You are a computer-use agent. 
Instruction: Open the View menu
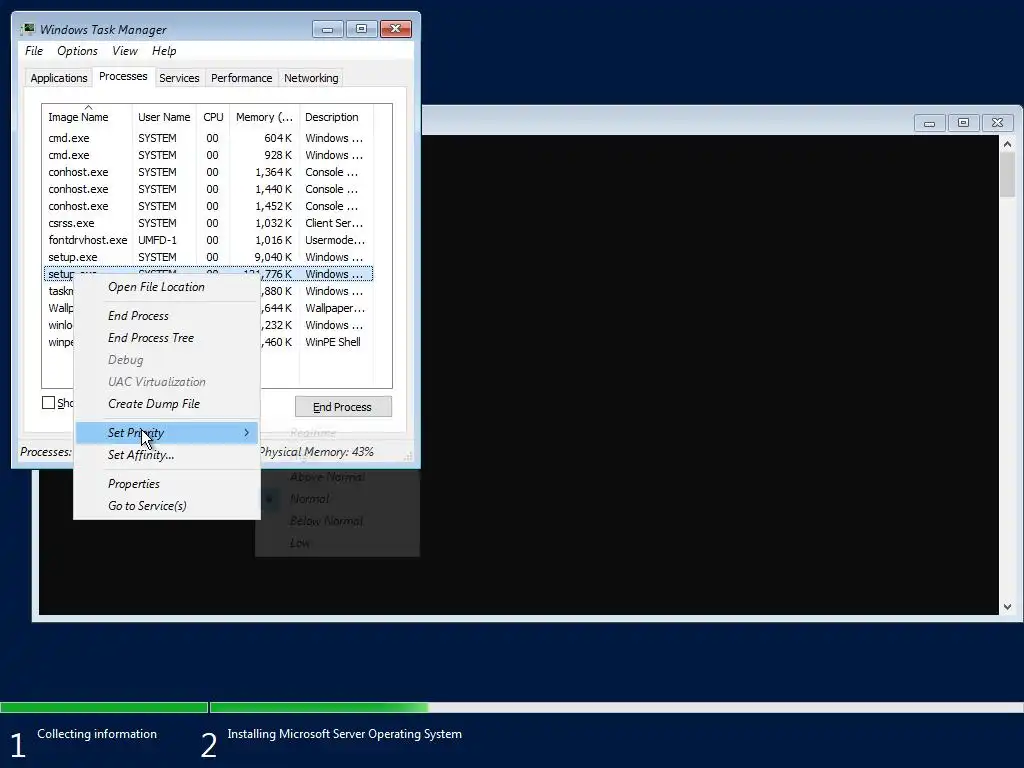[125, 51]
